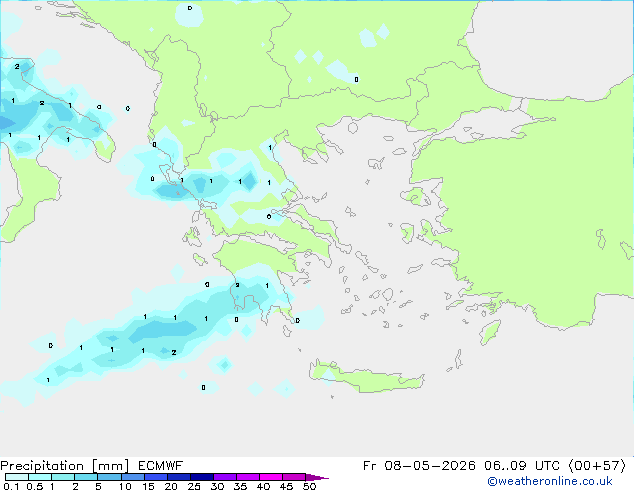This screenshot has height=490, width=634.
Task: Click the '06..09 UTC' time label
Action: (x=522, y=466)
